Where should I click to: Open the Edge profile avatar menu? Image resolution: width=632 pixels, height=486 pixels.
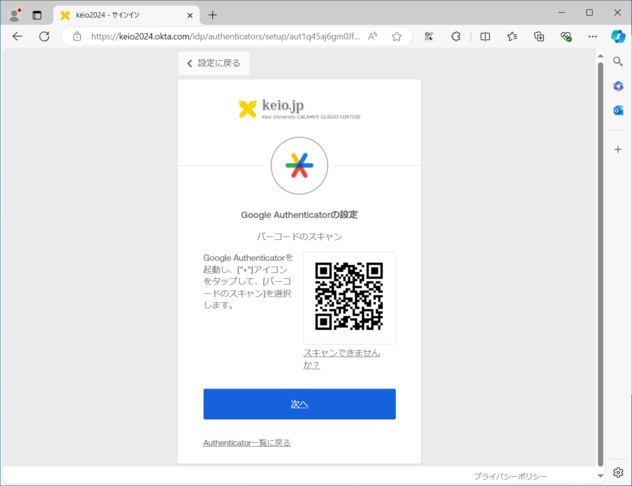[x=14, y=14]
